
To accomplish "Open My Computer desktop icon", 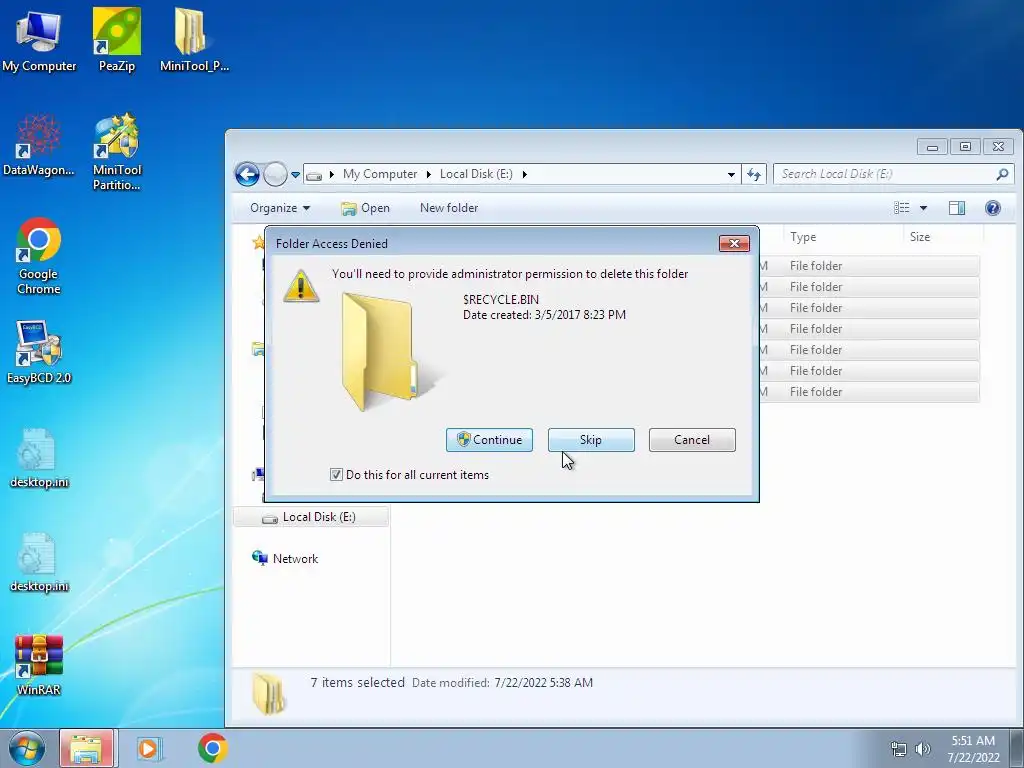I will tap(39, 40).
